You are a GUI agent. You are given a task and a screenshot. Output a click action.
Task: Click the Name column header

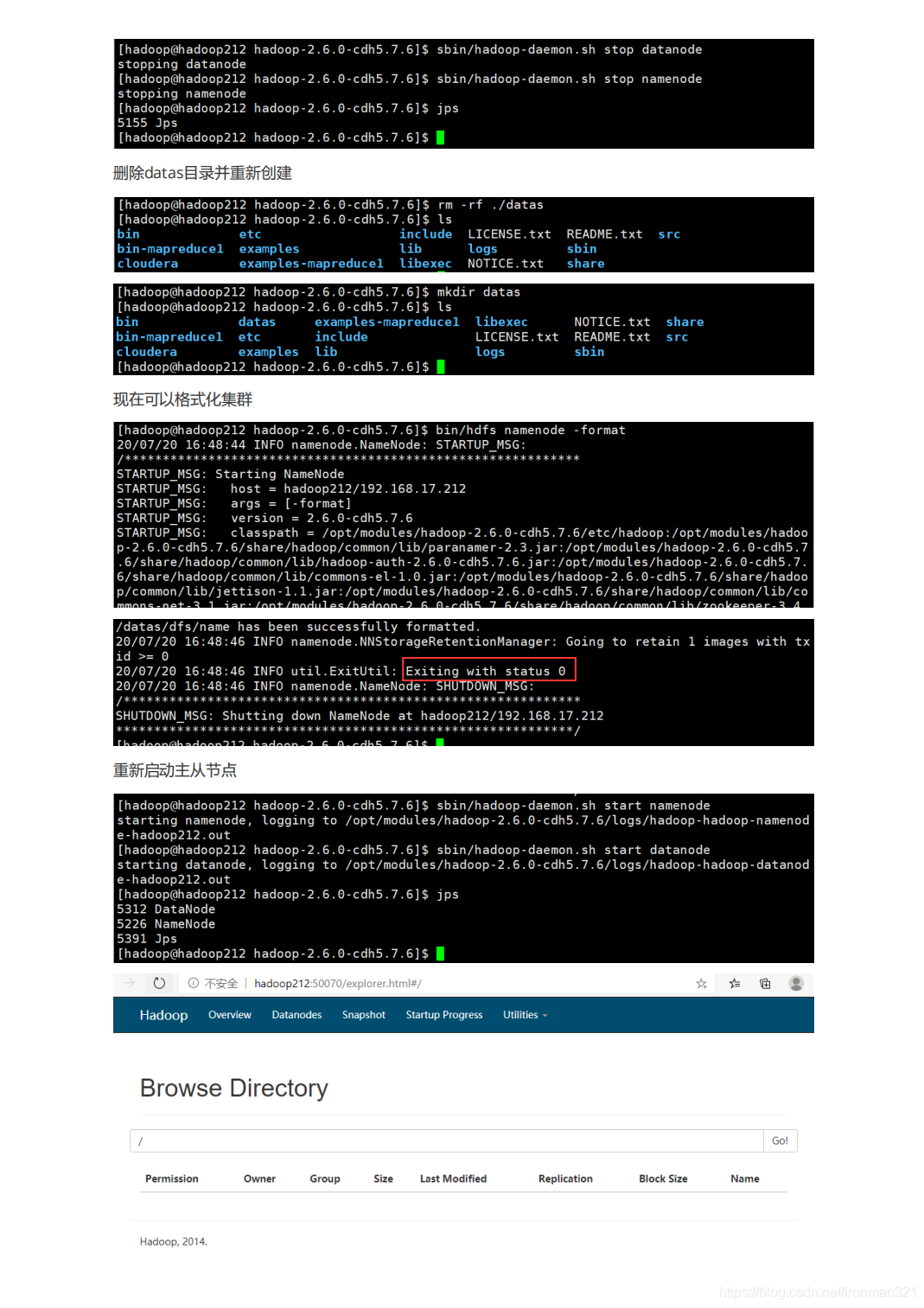point(745,1178)
